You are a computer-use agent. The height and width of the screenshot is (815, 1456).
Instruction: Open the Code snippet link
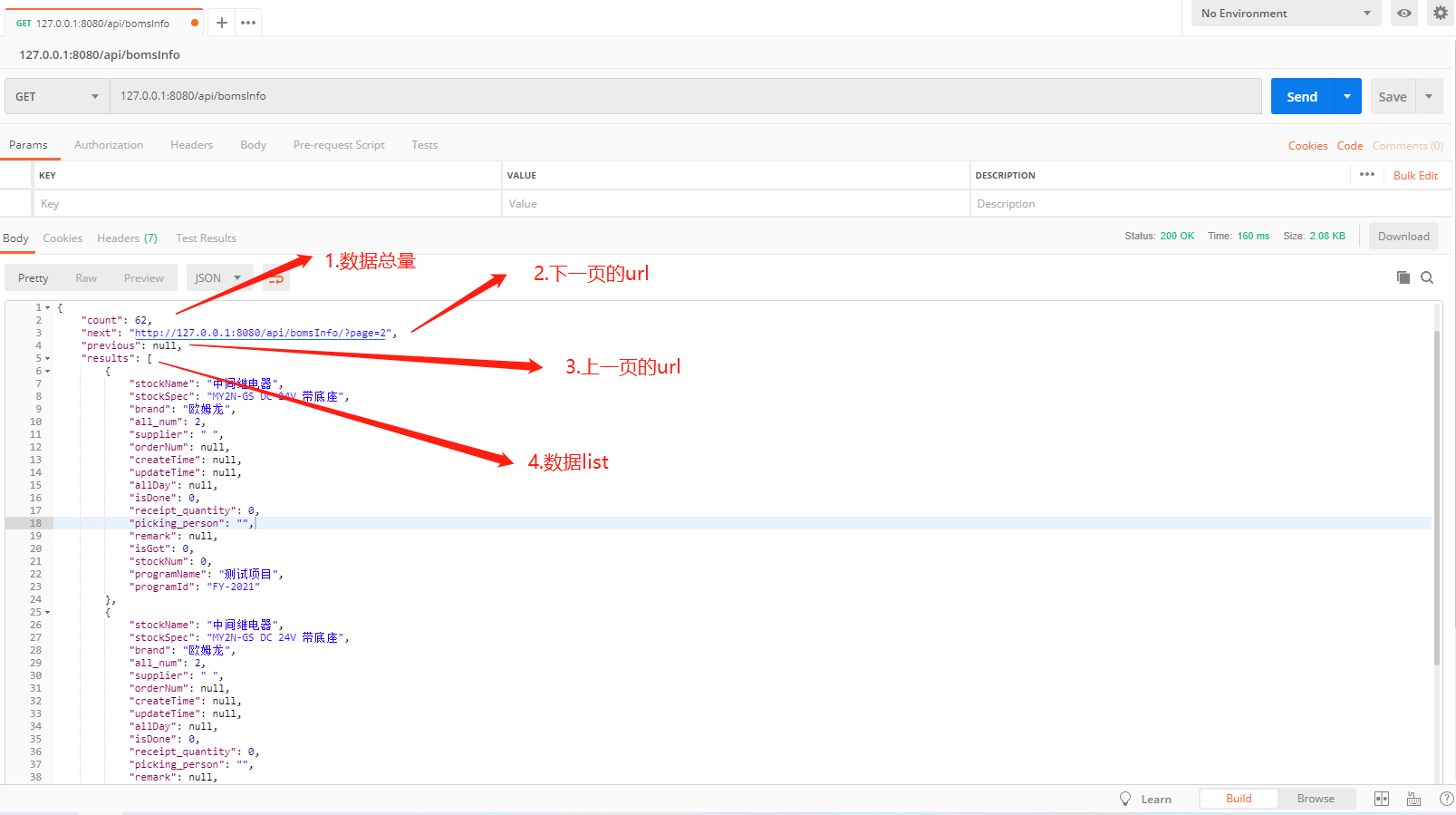[x=1350, y=146]
